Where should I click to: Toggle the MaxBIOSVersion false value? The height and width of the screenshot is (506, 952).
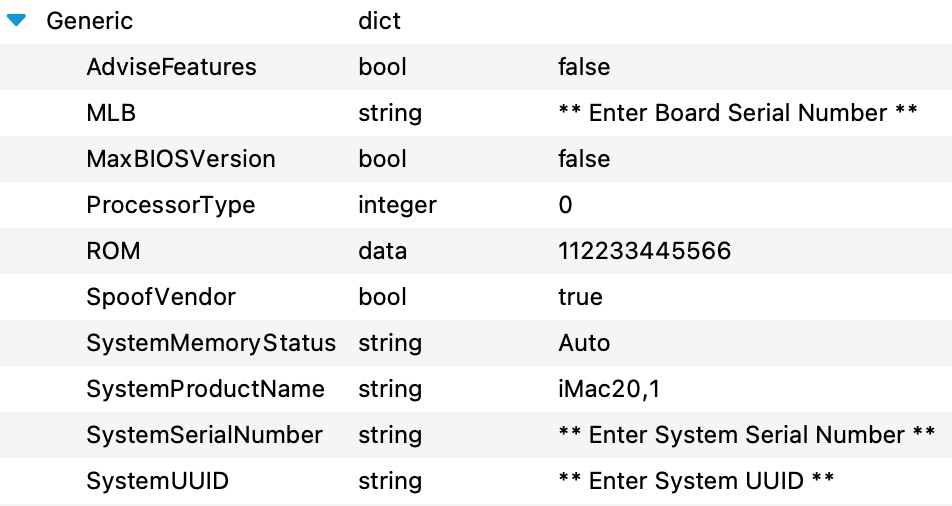coord(584,159)
